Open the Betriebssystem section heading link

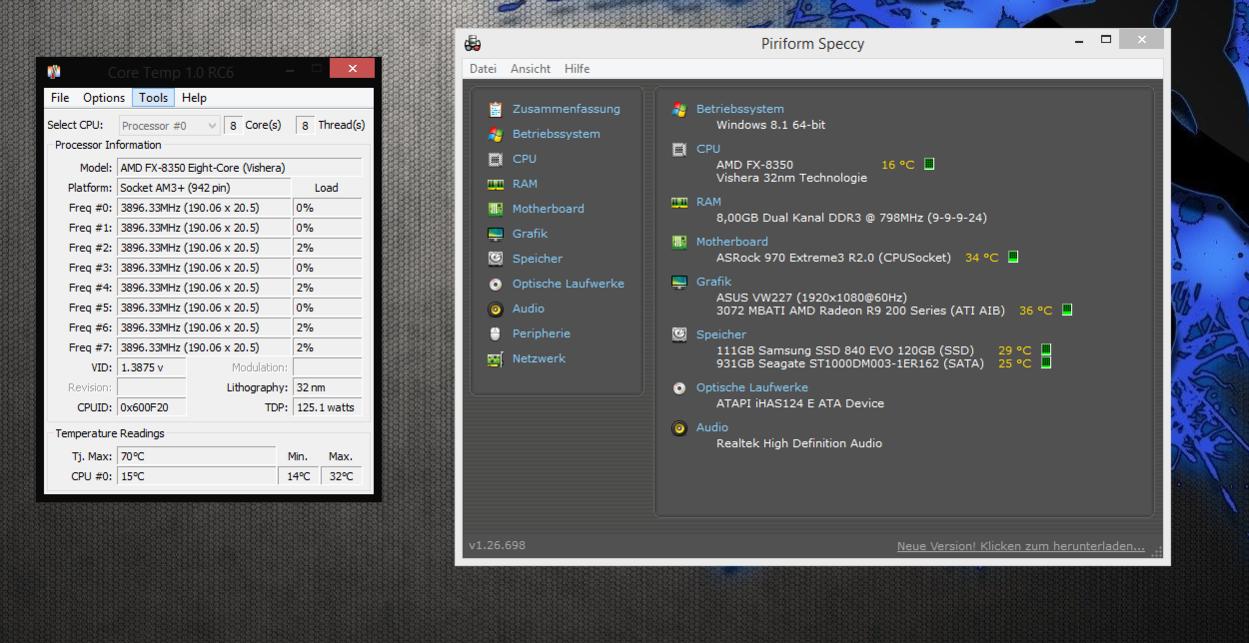740,109
